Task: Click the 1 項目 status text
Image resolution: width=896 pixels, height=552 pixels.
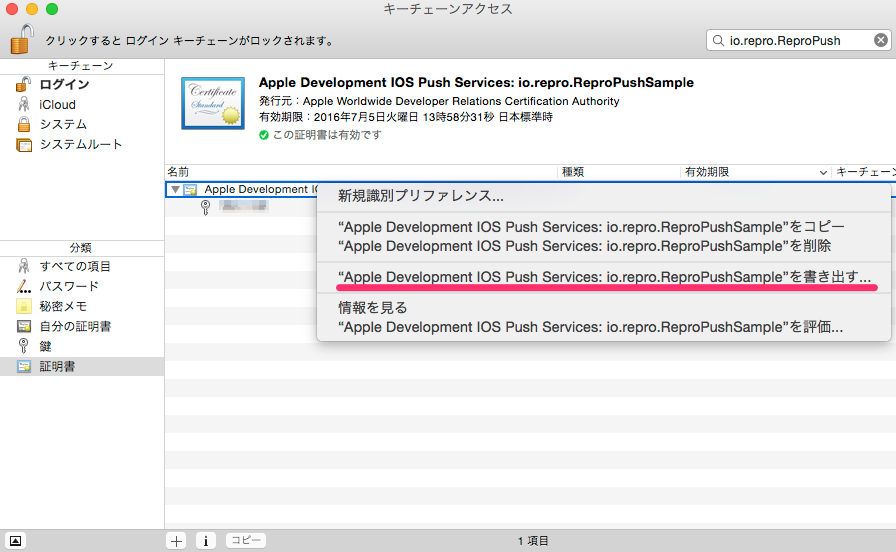Action: click(x=533, y=541)
